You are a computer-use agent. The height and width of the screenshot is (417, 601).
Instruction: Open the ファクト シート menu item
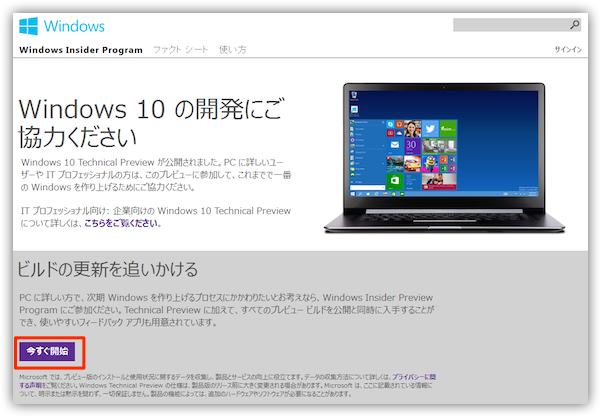point(180,49)
